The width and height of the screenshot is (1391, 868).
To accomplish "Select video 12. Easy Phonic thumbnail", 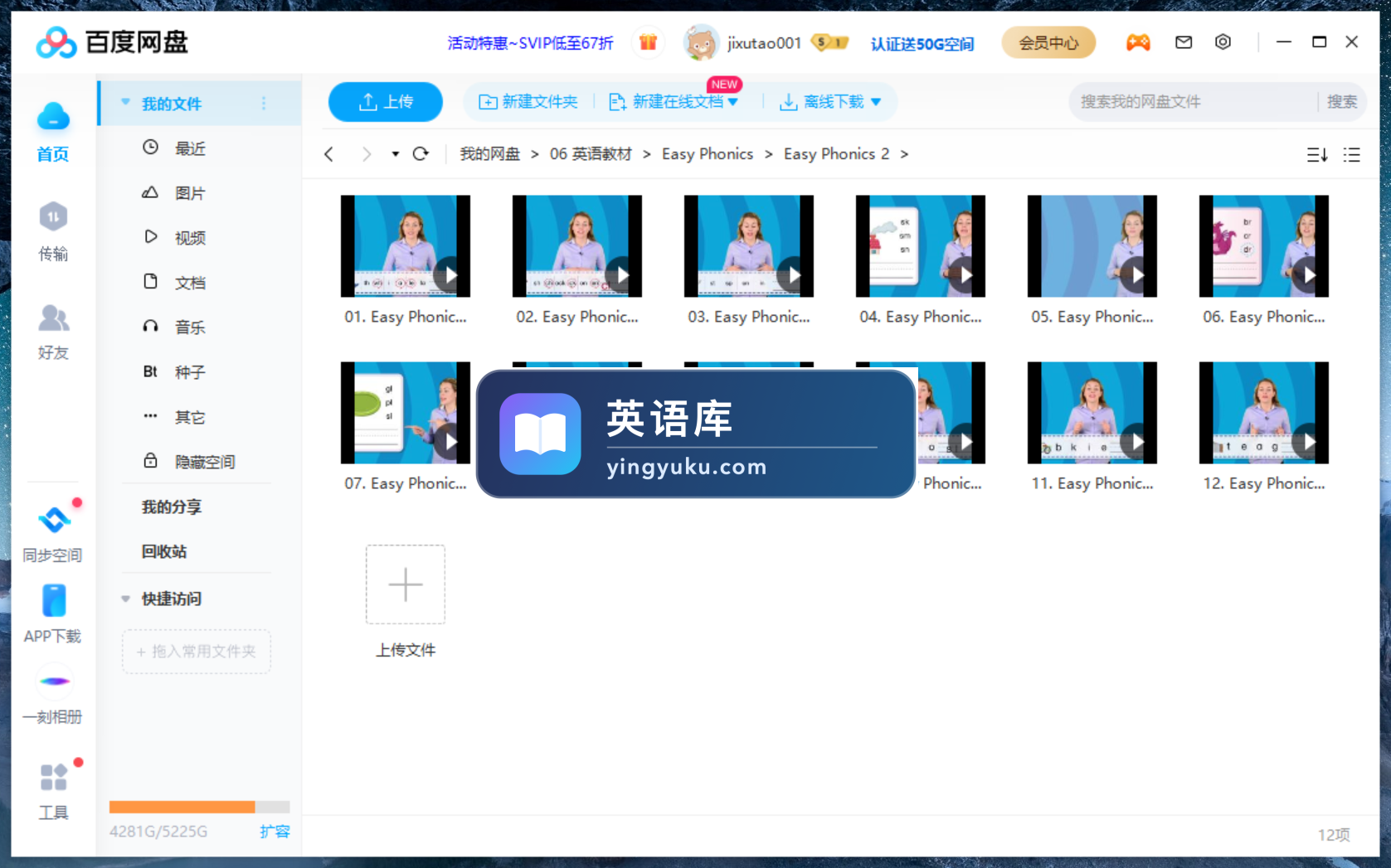I will (x=1264, y=413).
